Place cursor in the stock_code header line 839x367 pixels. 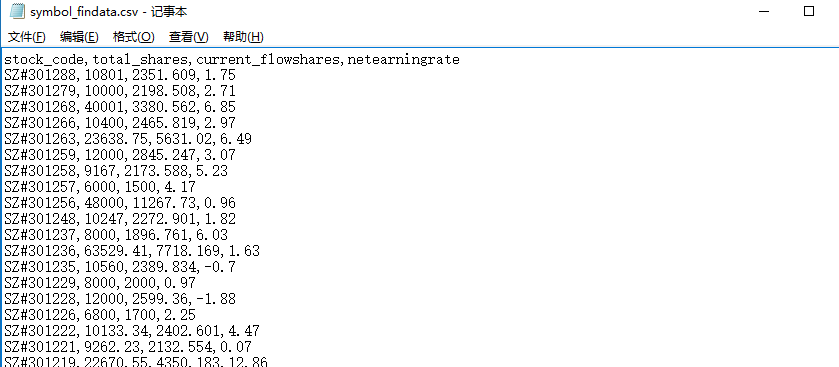232,59
